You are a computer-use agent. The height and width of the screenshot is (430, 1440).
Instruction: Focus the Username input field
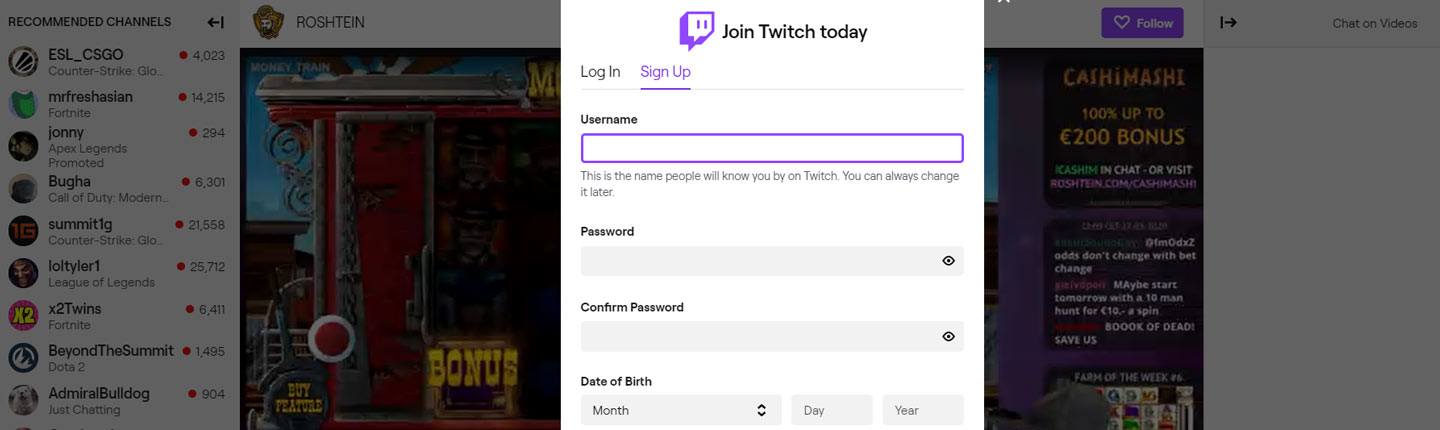pos(772,148)
